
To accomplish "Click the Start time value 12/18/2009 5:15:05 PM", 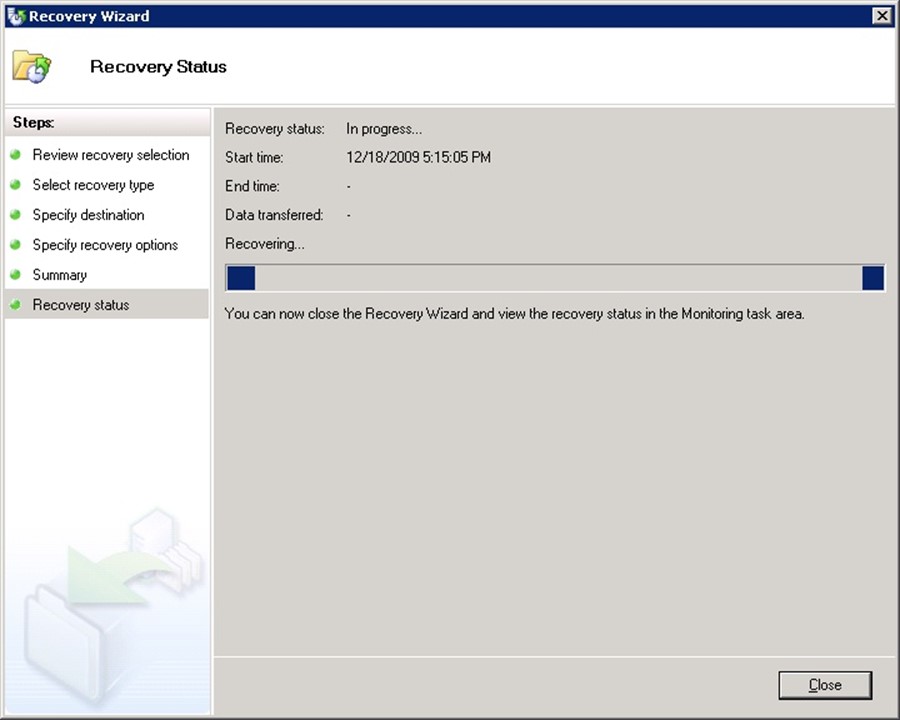I will pos(418,158).
